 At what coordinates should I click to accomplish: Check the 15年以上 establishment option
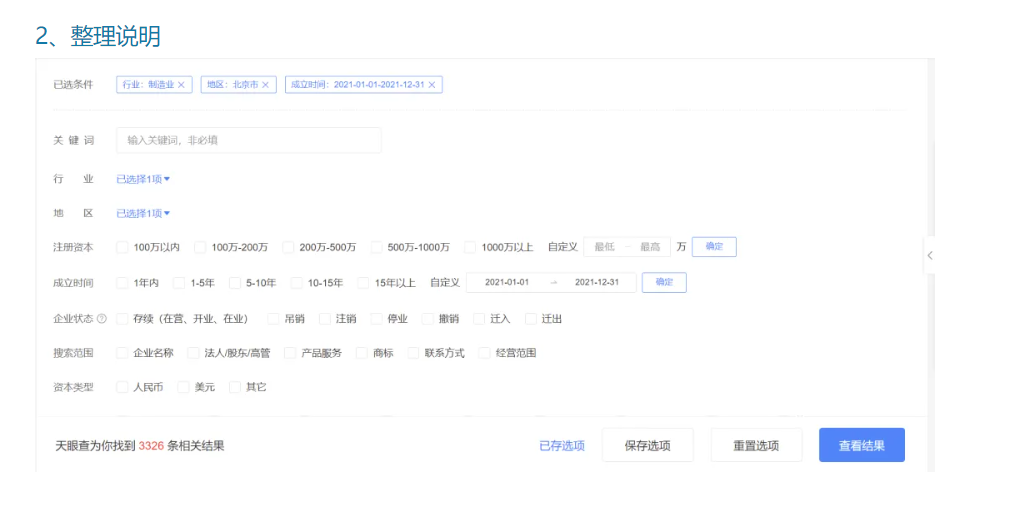364,283
